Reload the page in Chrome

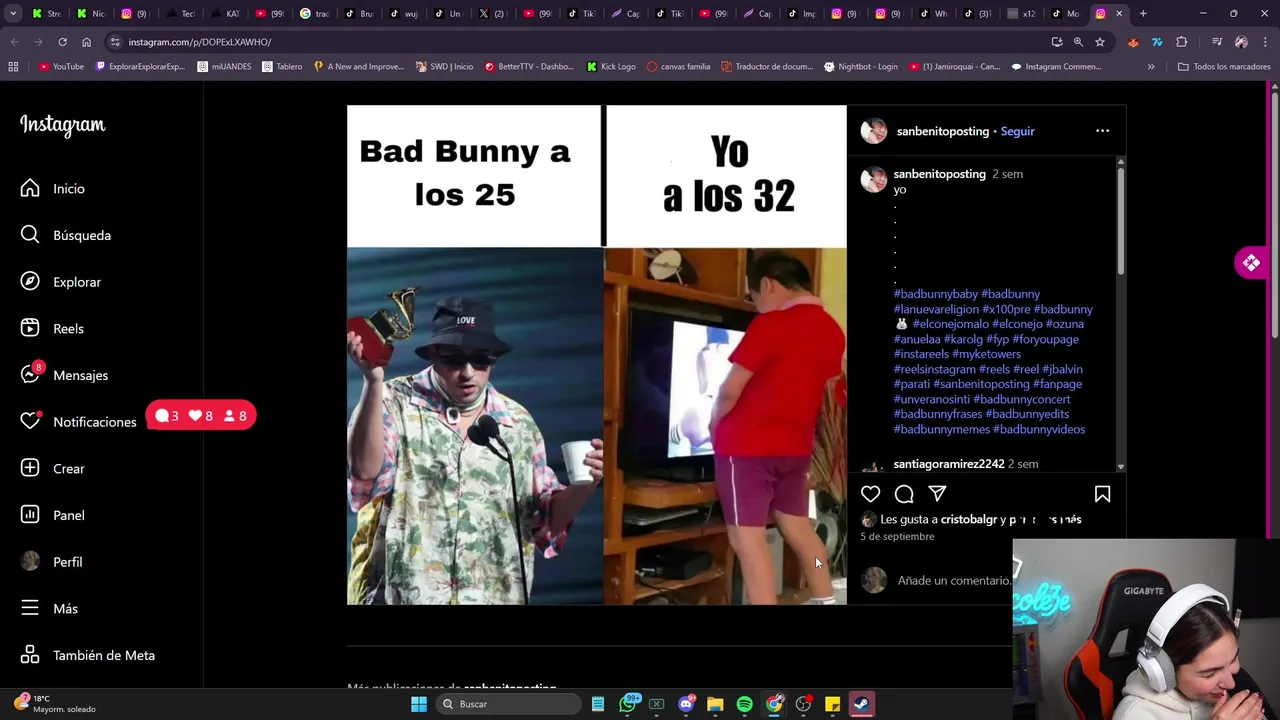[x=62, y=42]
